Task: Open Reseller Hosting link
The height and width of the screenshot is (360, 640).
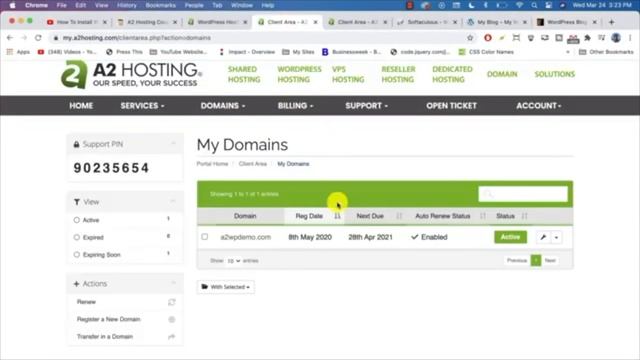Action: (x=398, y=74)
